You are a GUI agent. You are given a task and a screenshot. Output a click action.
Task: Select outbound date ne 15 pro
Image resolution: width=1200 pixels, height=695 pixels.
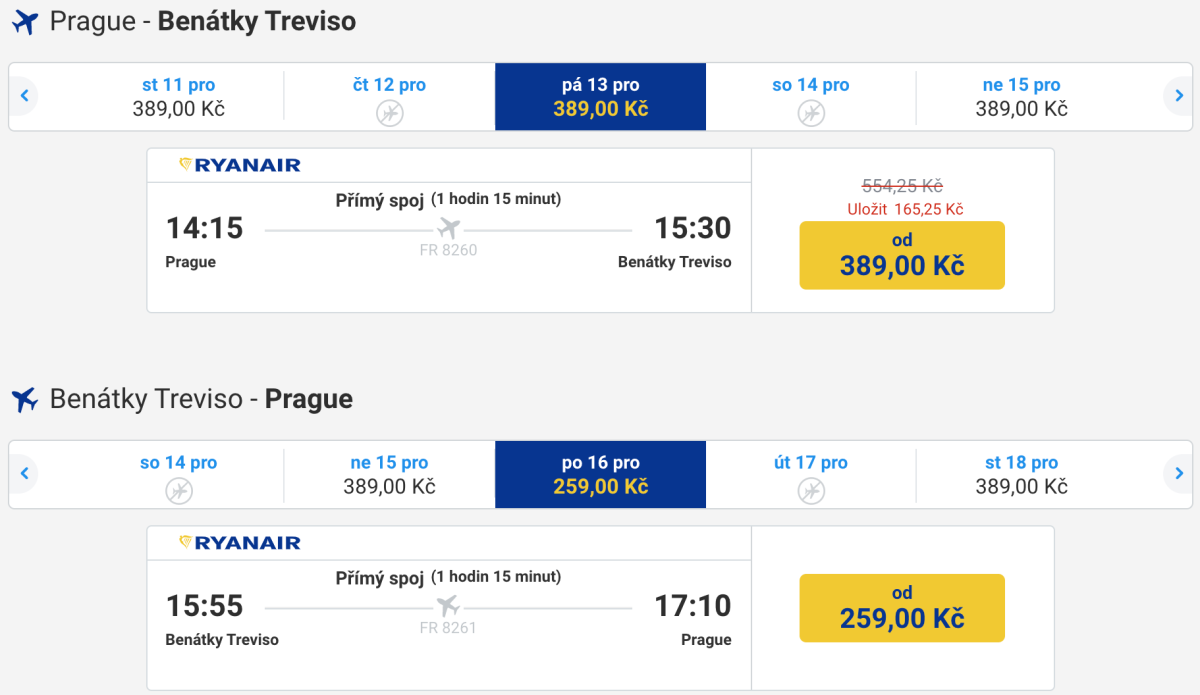pyautogui.click(x=1021, y=97)
